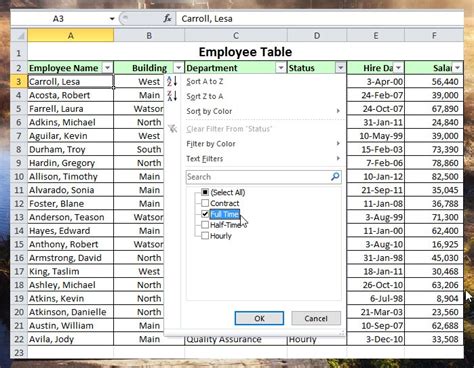The image size is (474, 368).
Task: Select row 5 header
Action: (19, 109)
